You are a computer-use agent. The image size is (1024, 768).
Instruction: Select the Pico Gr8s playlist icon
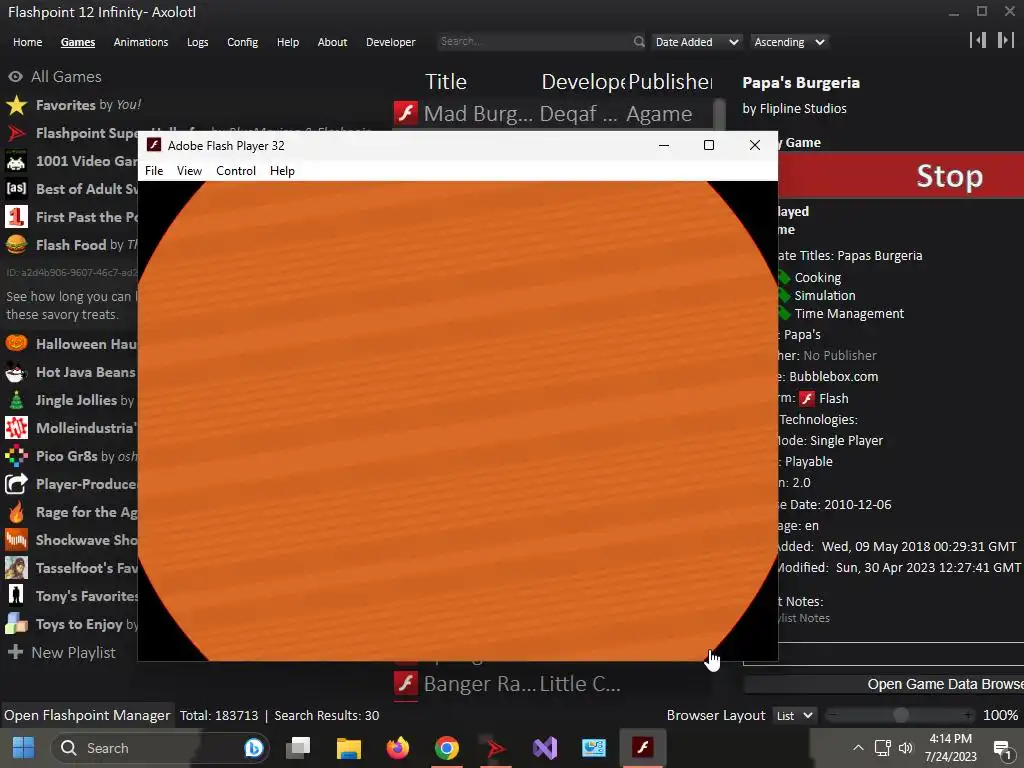(16, 456)
